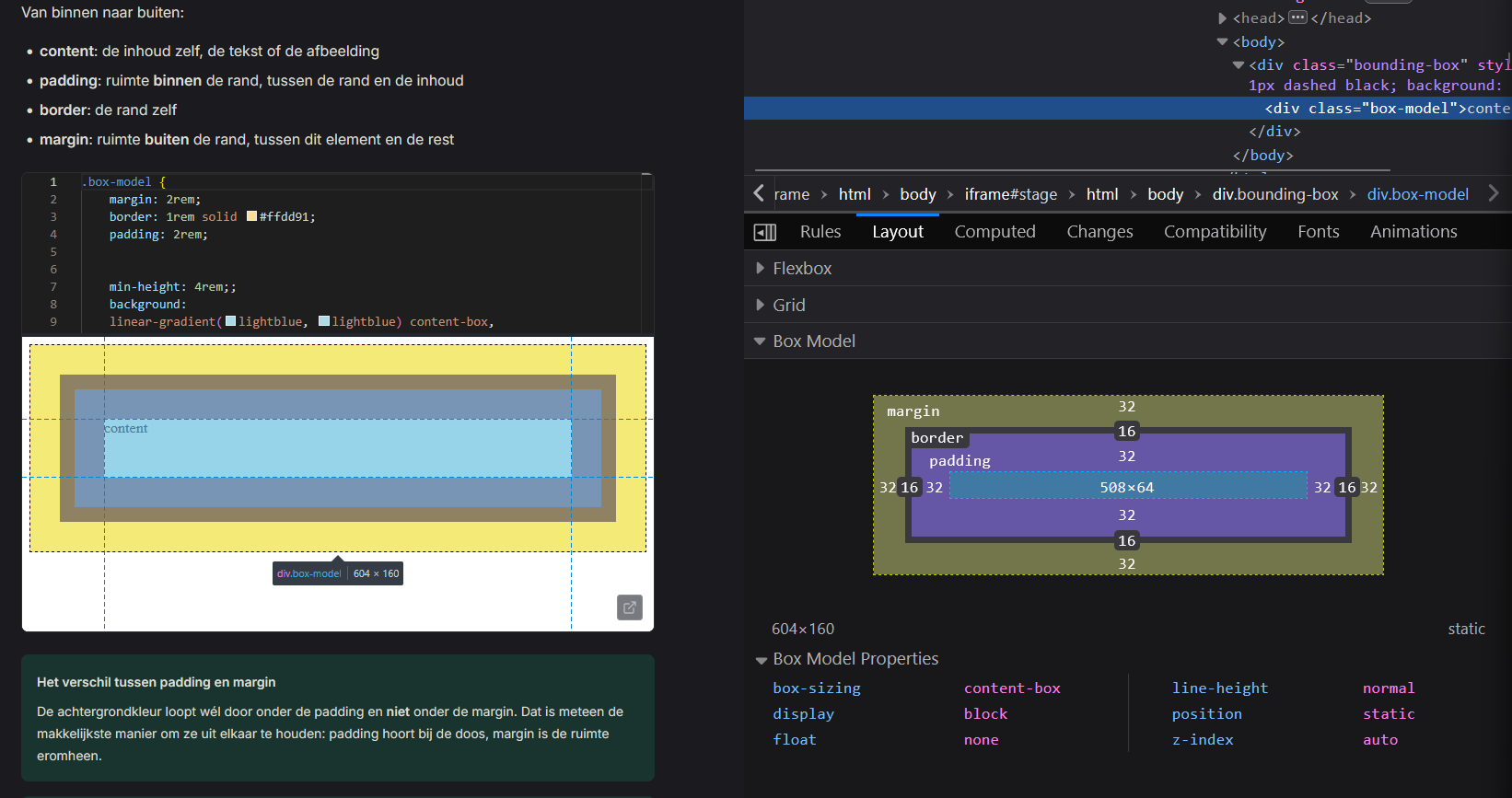Expand the collapsed head ellipsis badge
This screenshot has width=1512, height=798.
coord(1297,17)
